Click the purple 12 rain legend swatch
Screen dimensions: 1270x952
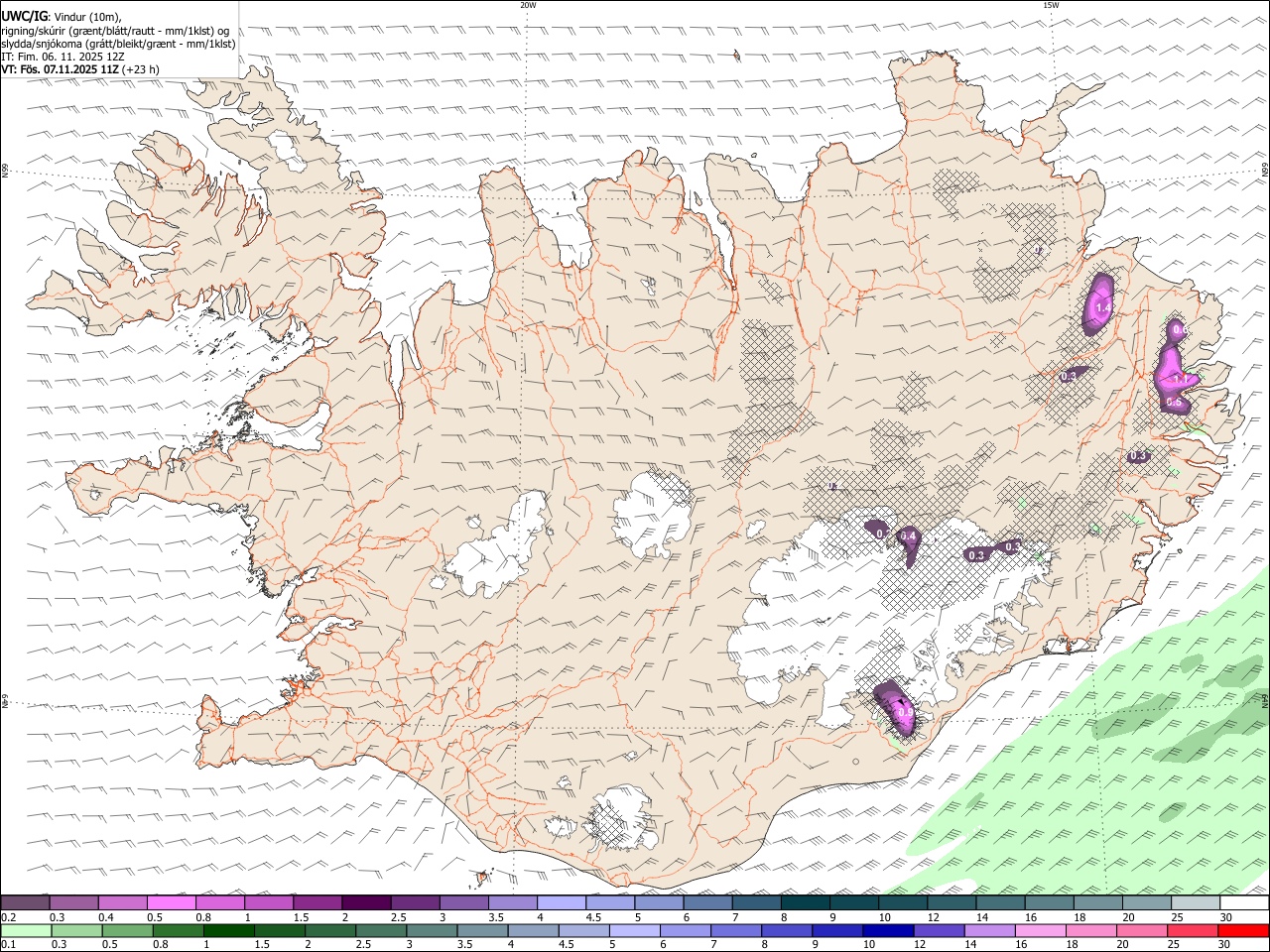(939, 930)
